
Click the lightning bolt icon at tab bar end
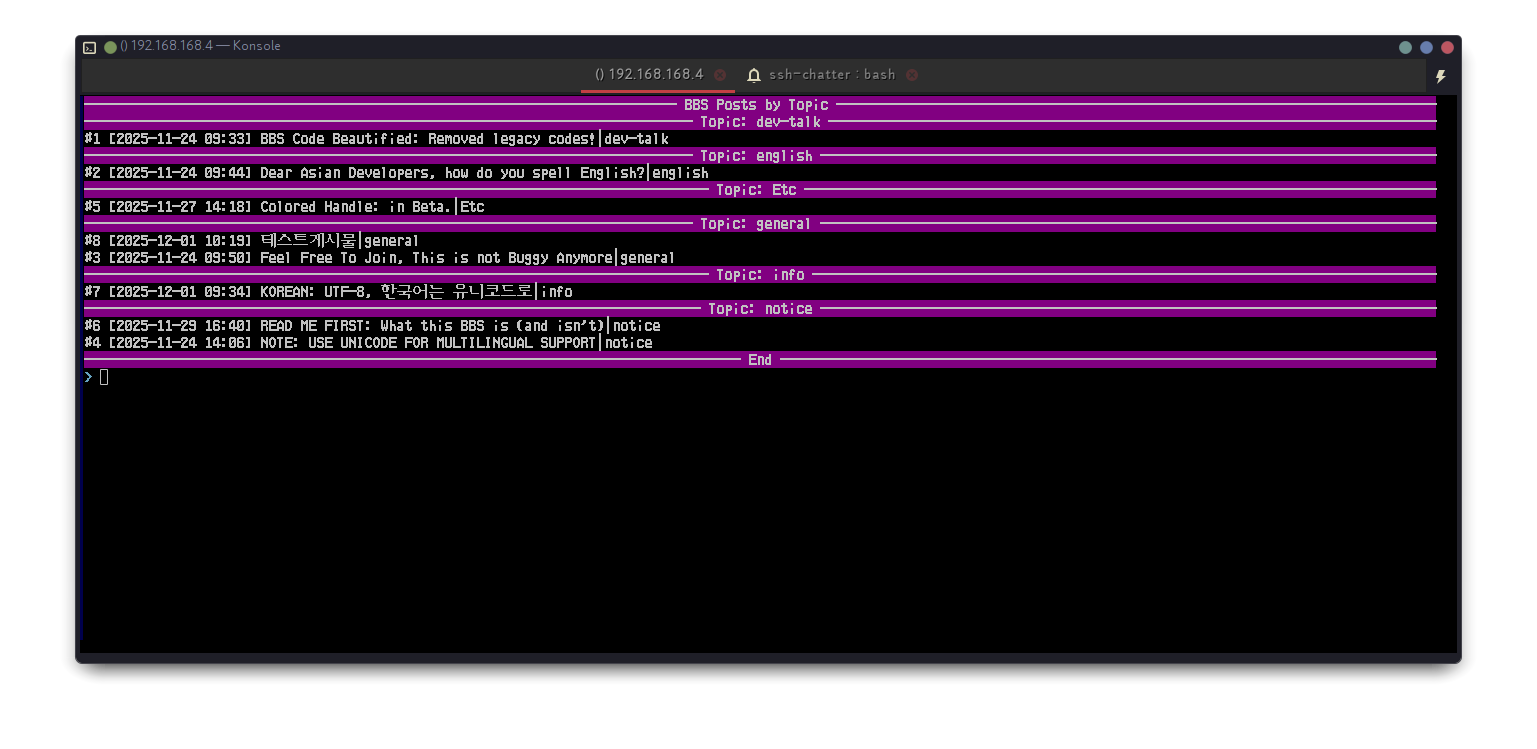tap(1441, 76)
